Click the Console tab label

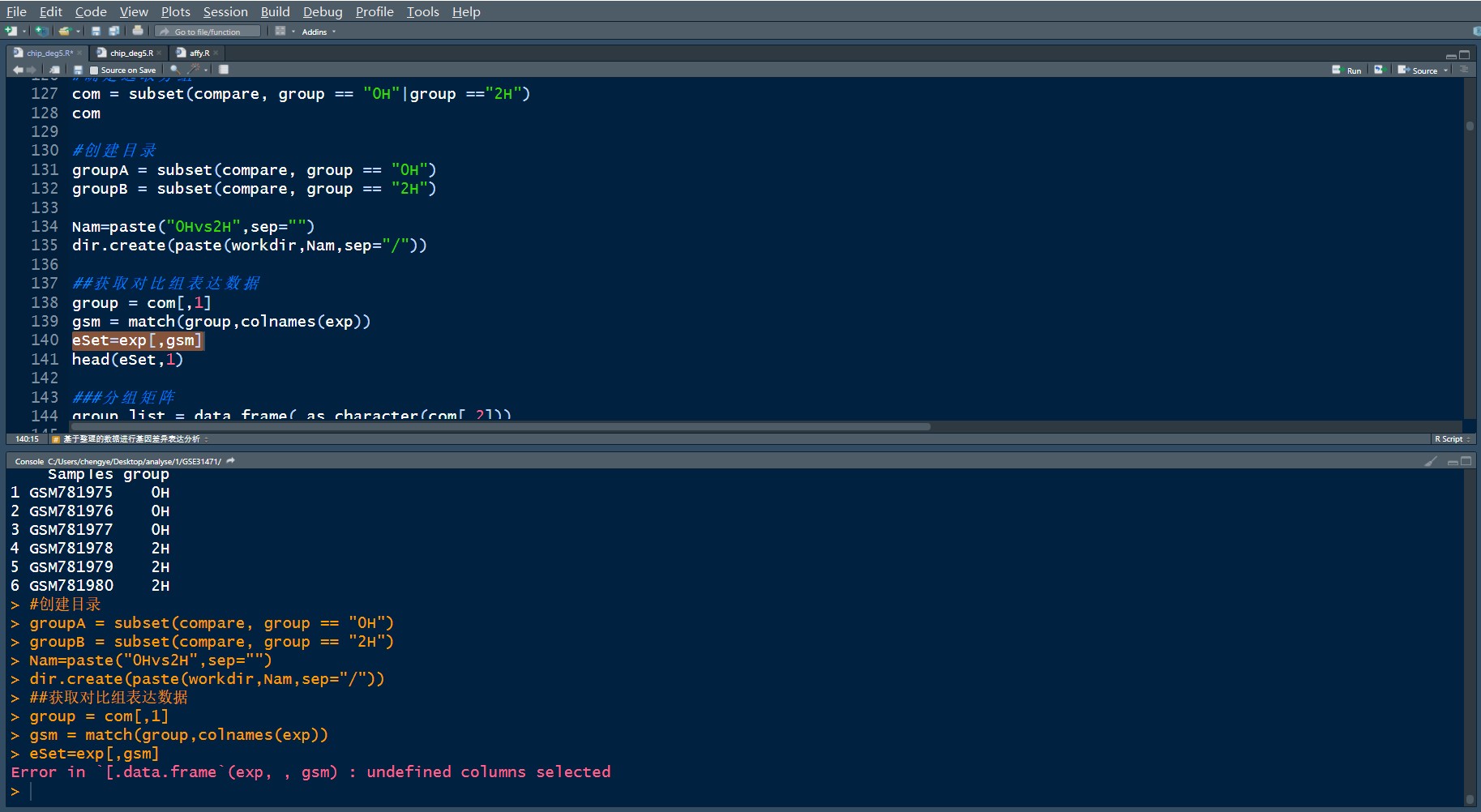click(x=29, y=461)
